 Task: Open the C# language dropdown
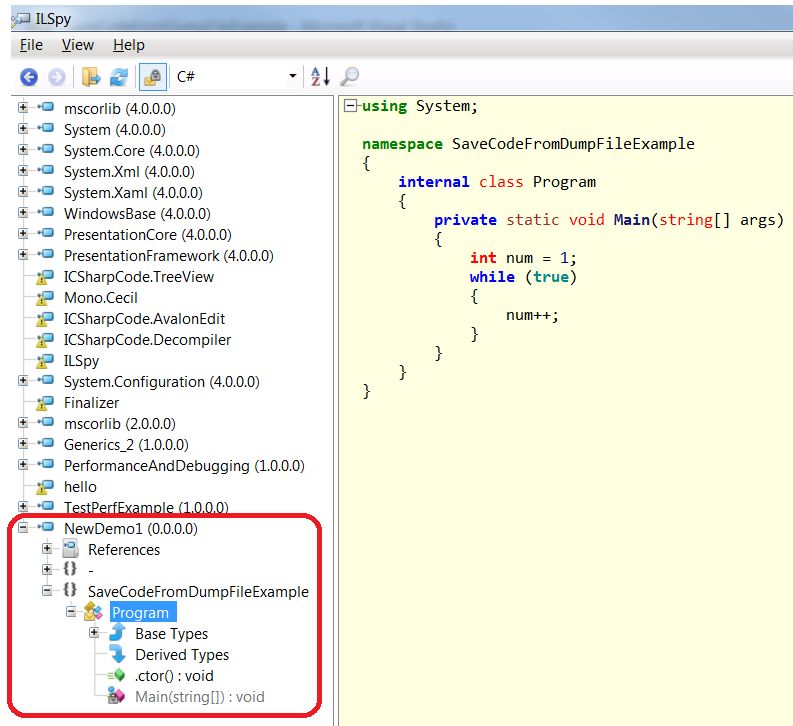click(x=237, y=77)
